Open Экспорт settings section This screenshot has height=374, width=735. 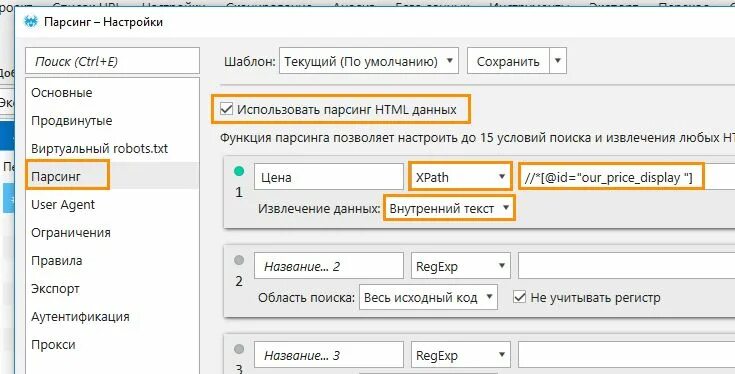coord(112,289)
